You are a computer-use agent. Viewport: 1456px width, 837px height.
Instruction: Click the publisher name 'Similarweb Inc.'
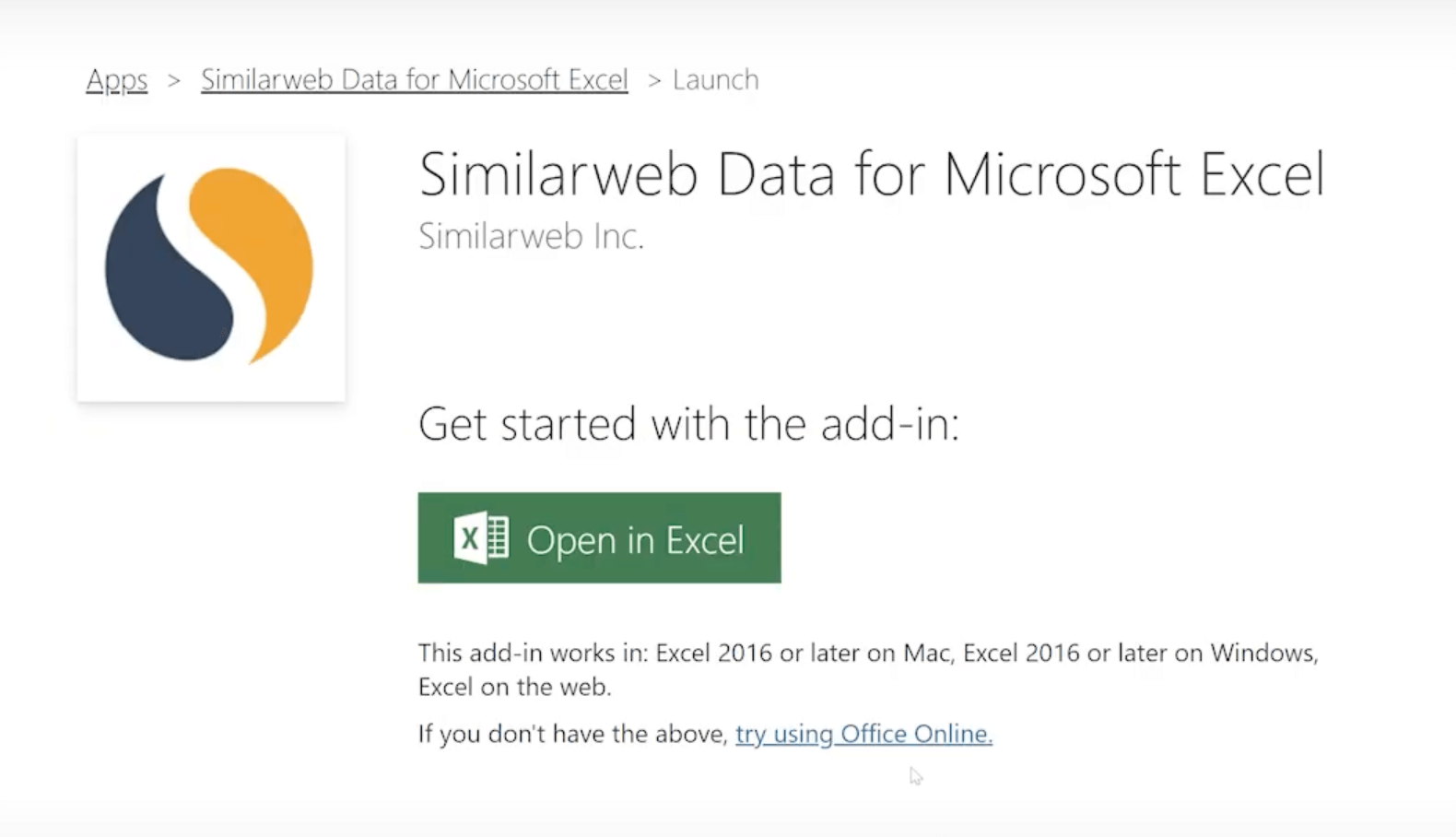(x=531, y=237)
